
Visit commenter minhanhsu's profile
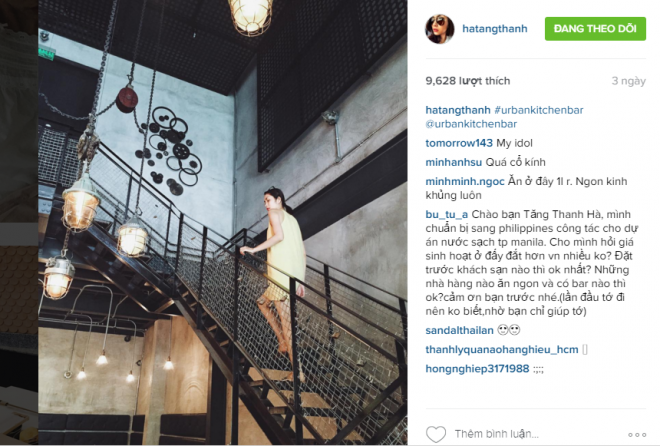point(453,162)
